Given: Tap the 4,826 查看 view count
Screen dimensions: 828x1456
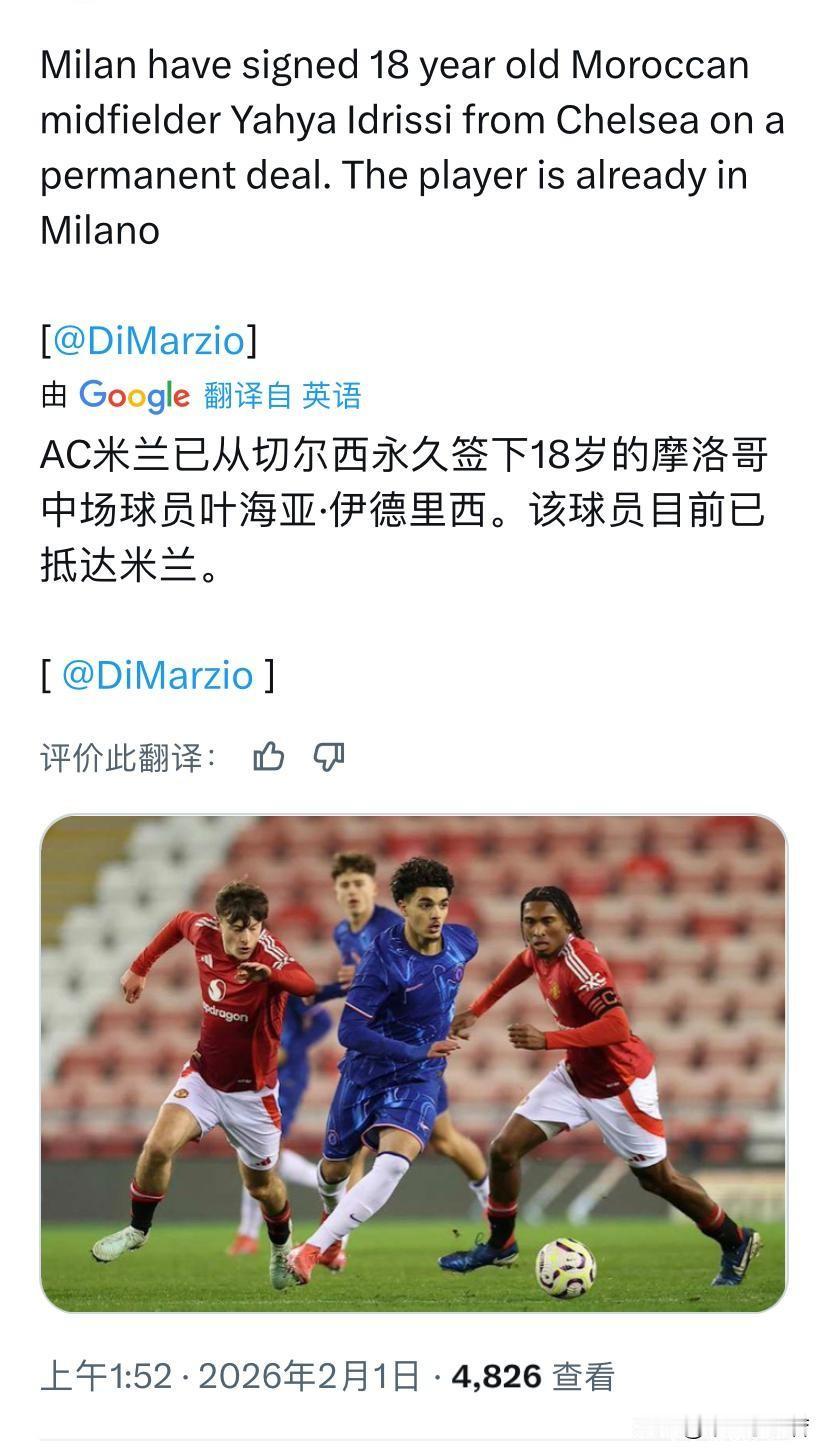Looking at the screenshot, I should click(x=533, y=1377).
